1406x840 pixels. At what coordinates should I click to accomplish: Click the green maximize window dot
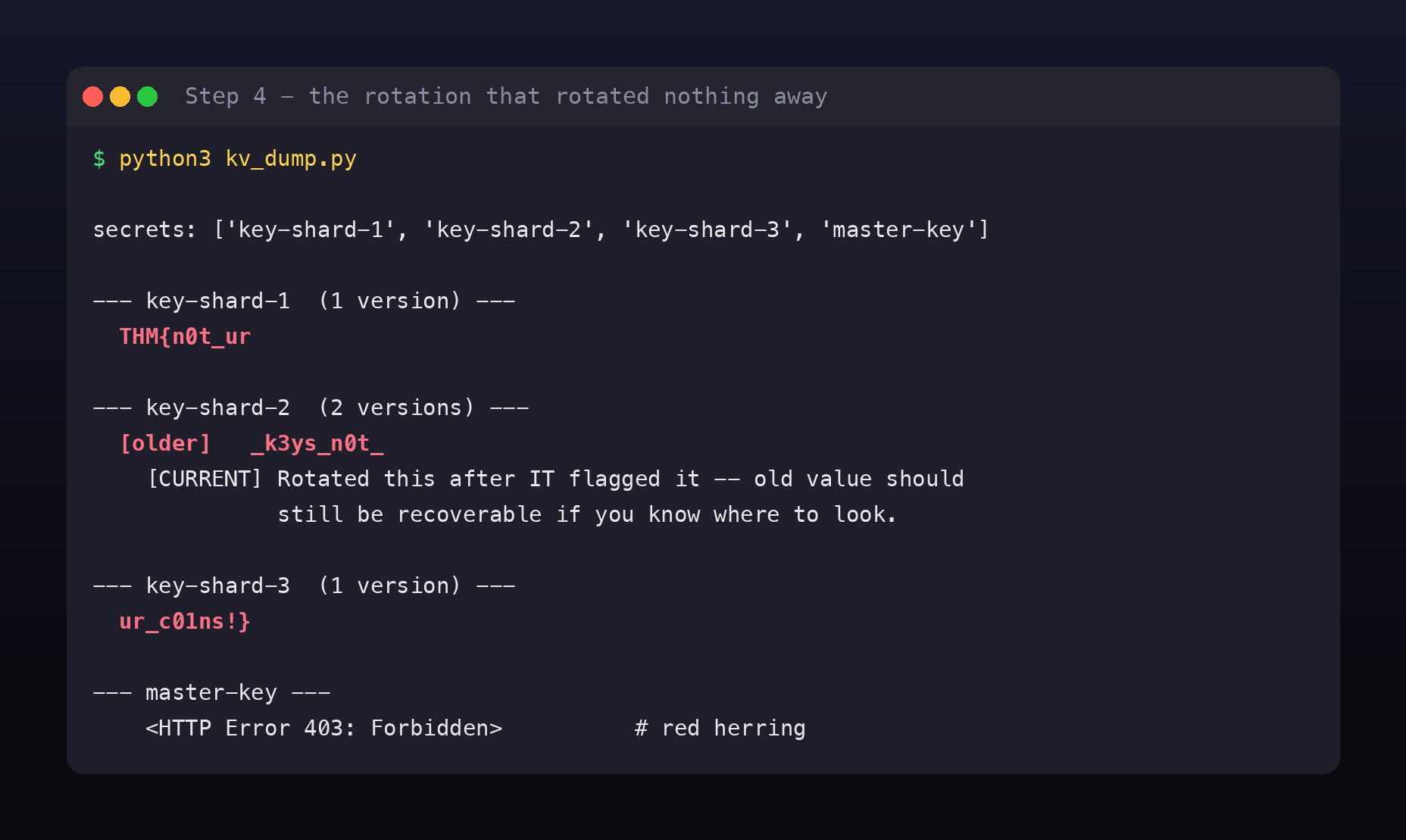tap(148, 97)
